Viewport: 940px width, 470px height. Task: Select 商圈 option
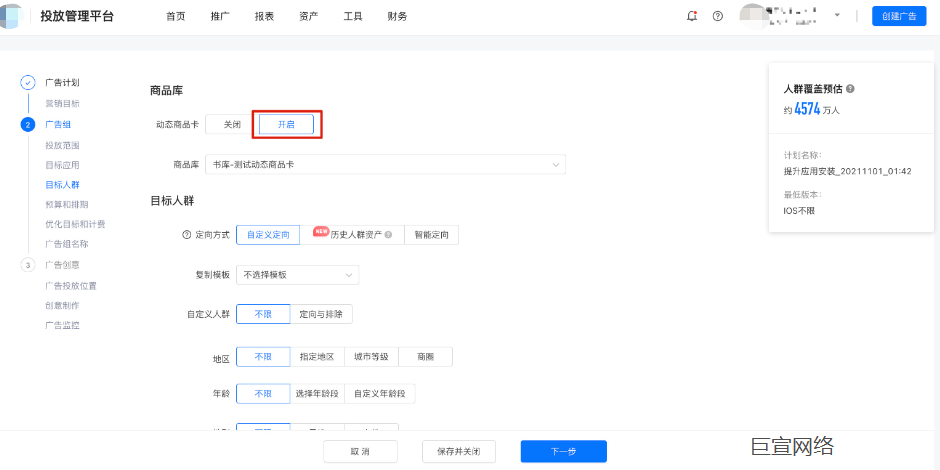pos(425,357)
